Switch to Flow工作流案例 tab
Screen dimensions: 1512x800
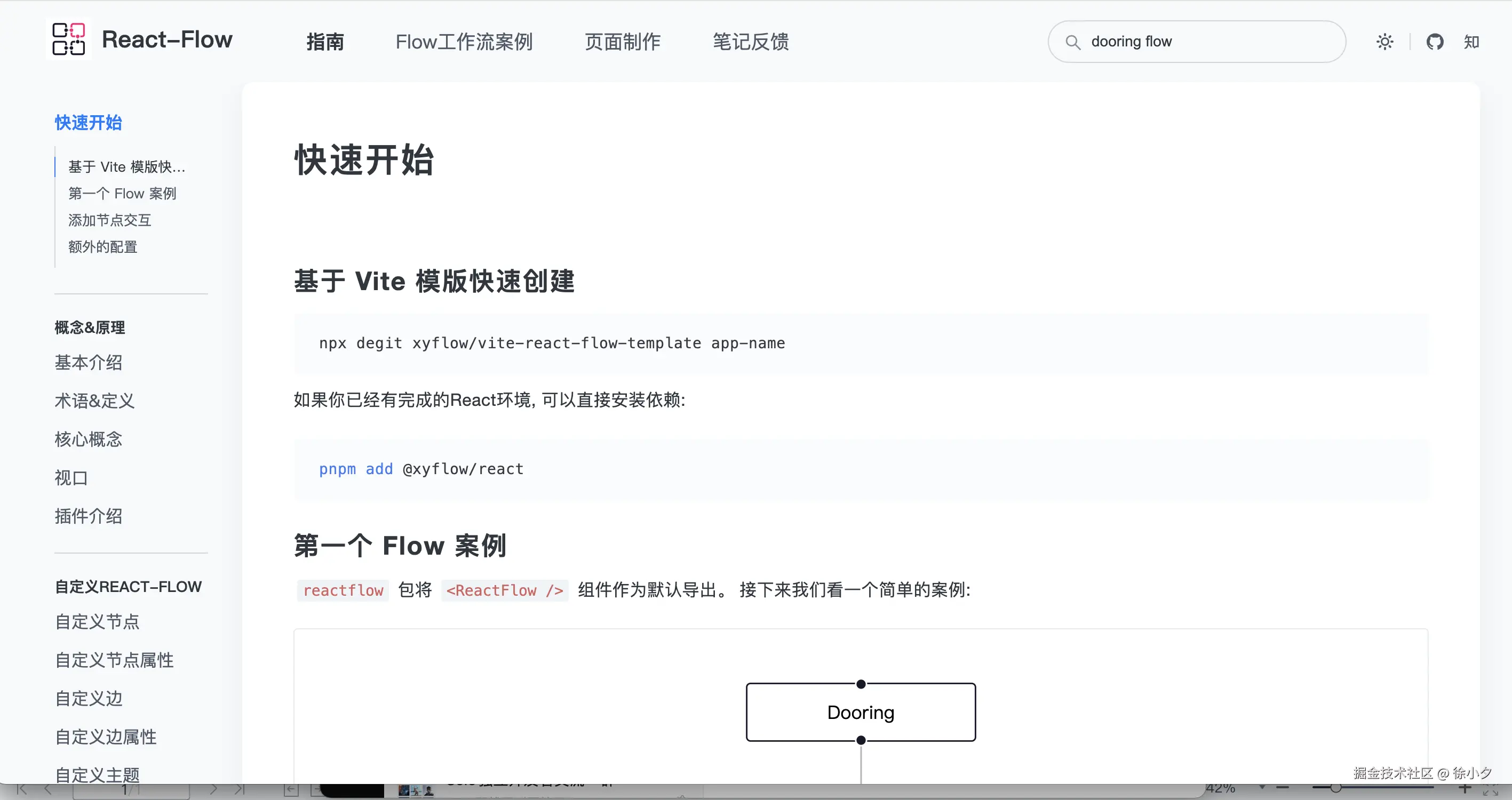pyautogui.click(x=464, y=42)
